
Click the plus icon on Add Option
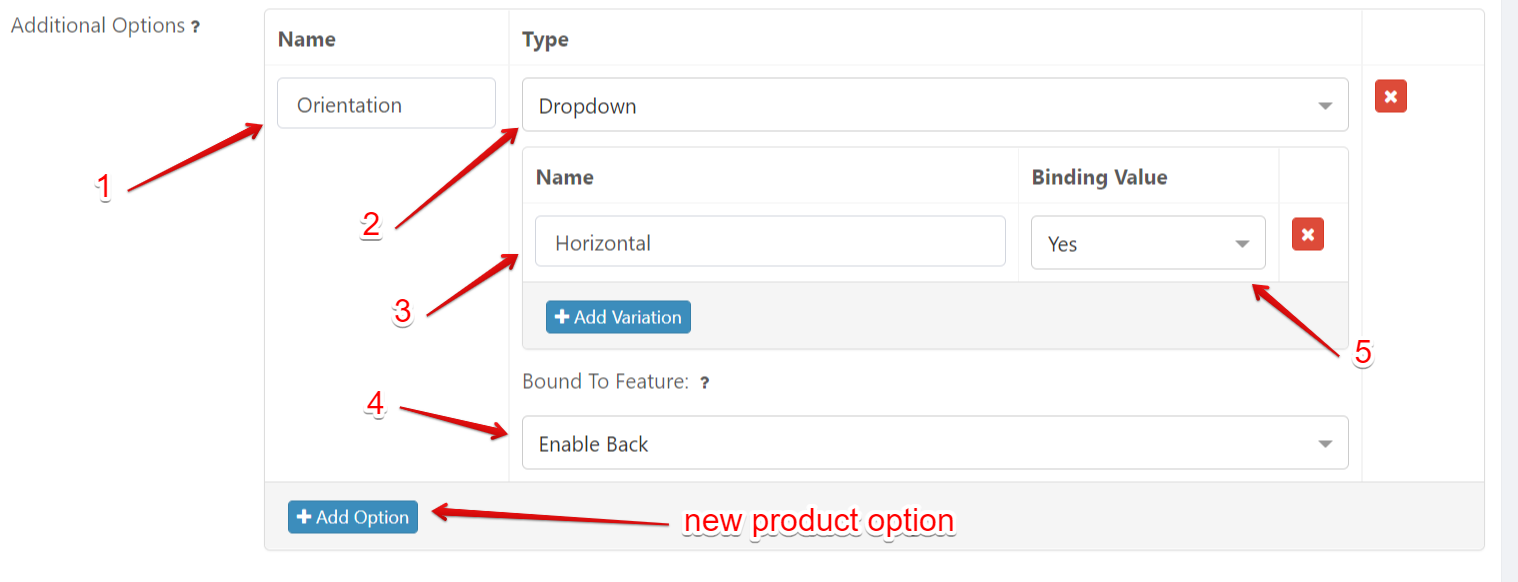[304, 517]
